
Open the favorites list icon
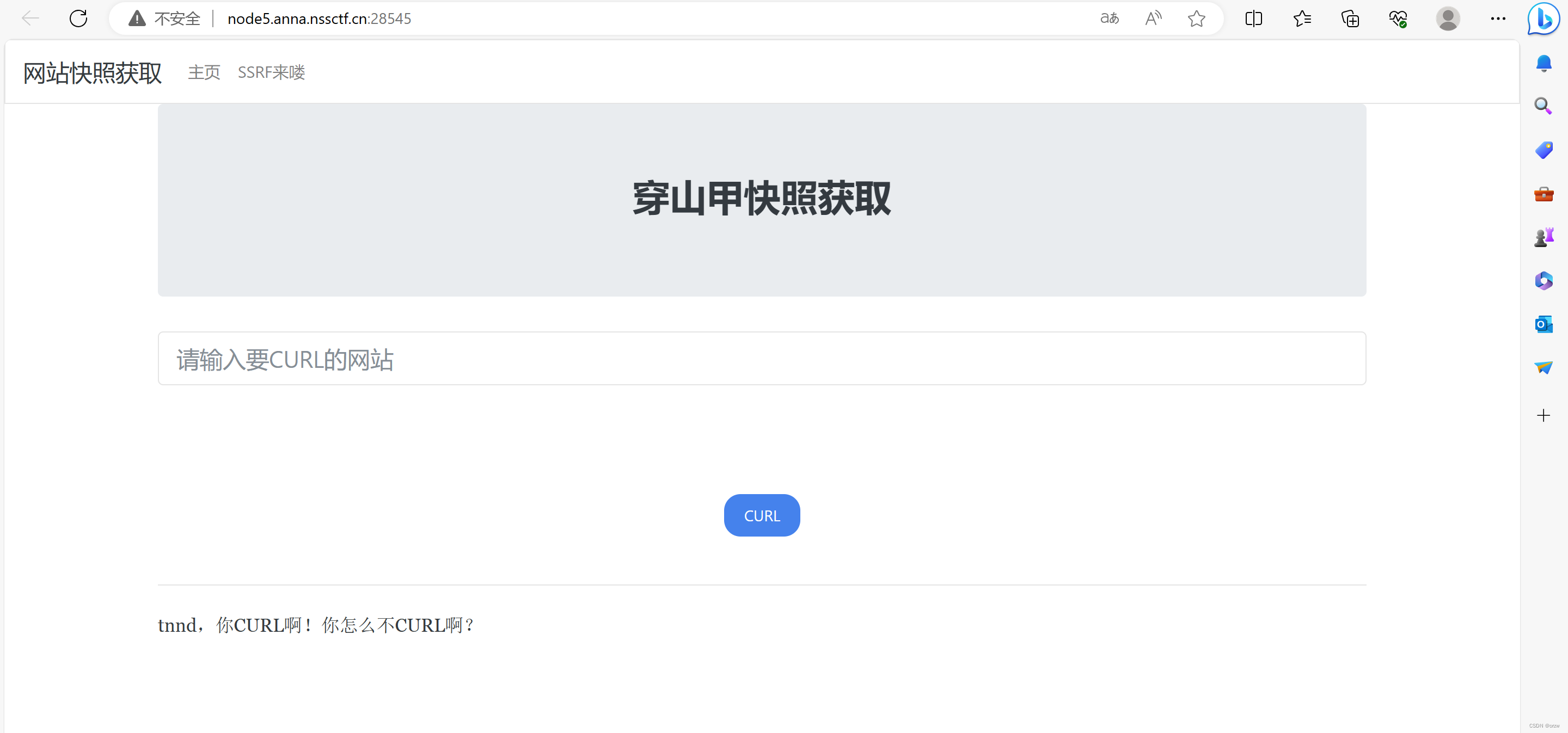click(x=1302, y=19)
